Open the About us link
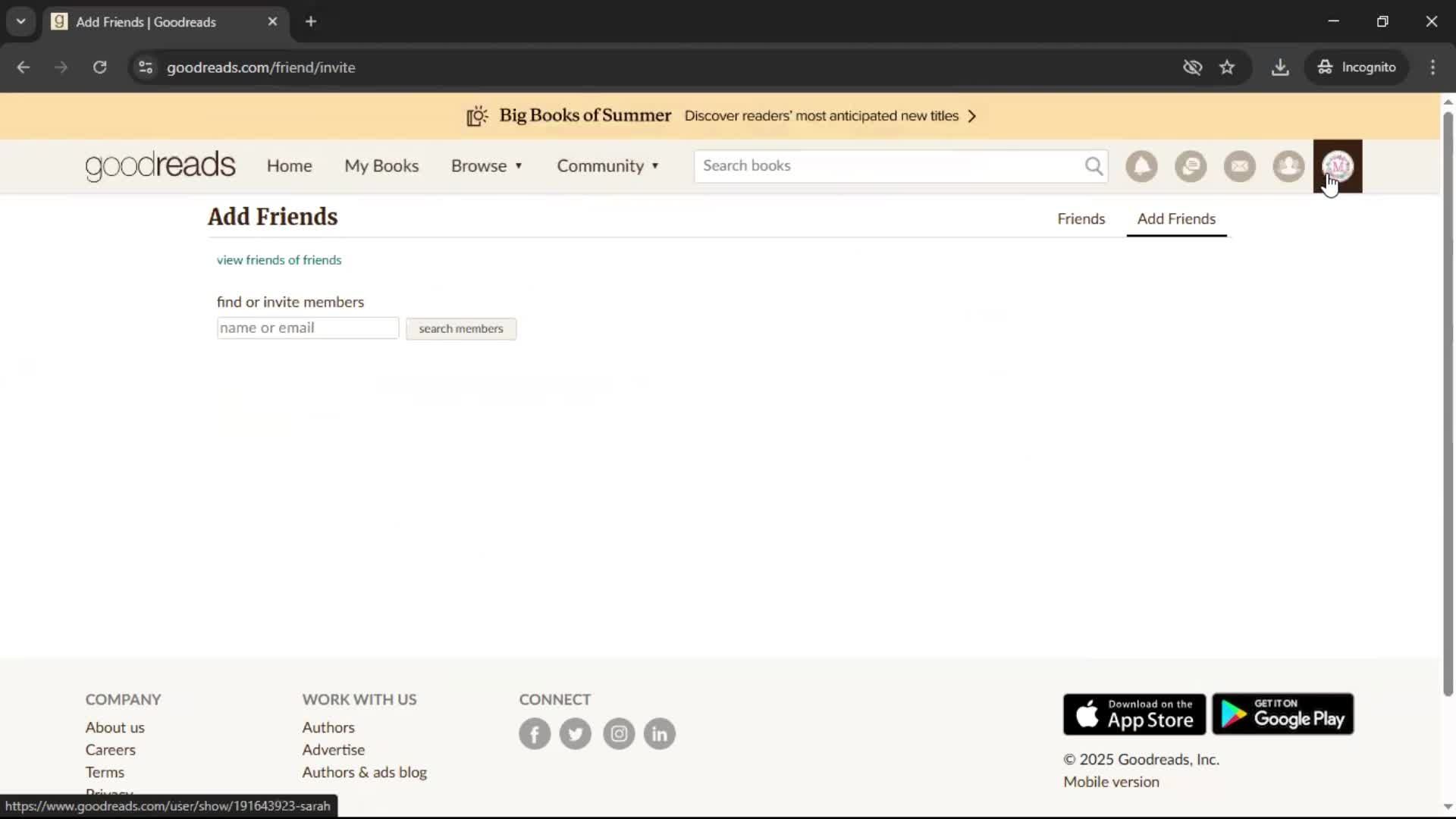The height and width of the screenshot is (819, 1456). 115,728
